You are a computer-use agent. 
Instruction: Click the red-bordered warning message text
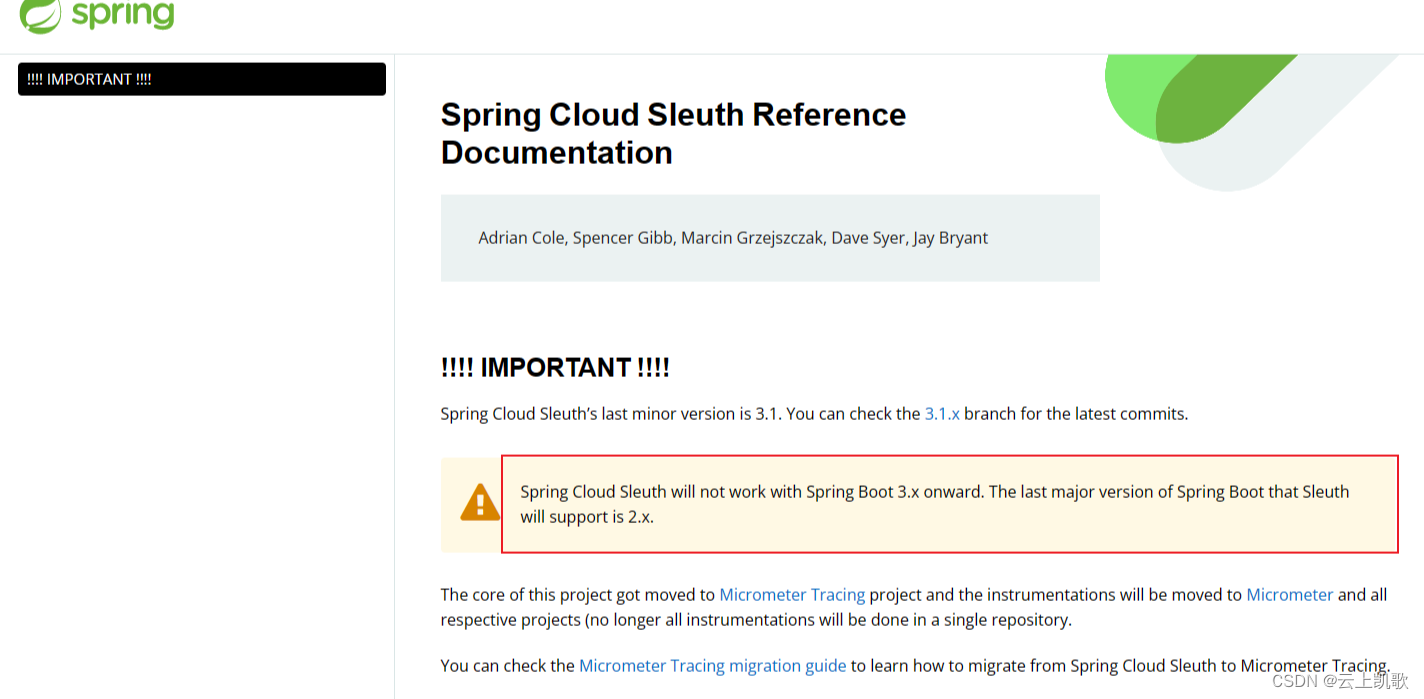click(934, 504)
